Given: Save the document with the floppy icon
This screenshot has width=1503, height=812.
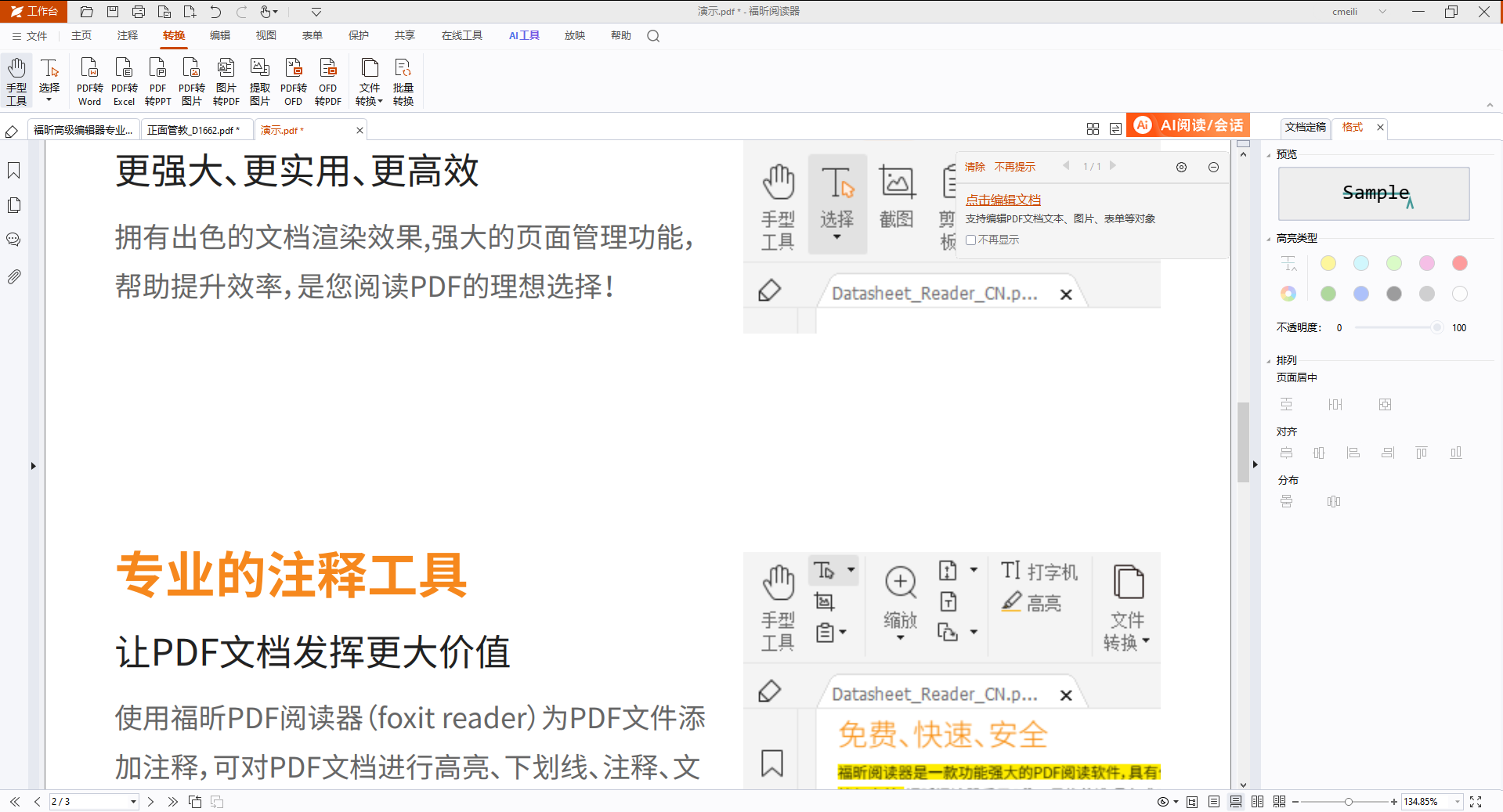Looking at the screenshot, I should (113, 12).
